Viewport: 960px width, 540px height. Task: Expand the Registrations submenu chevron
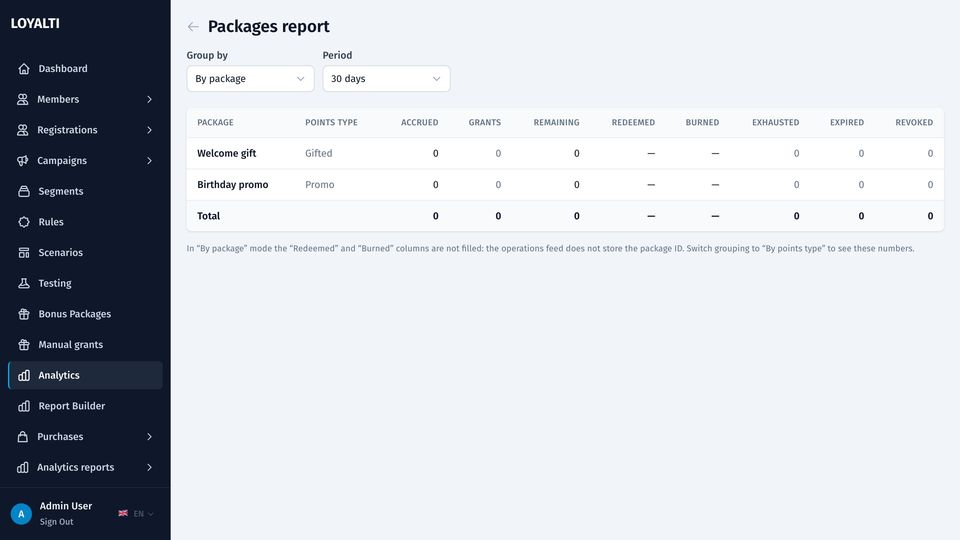pyautogui.click(x=149, y=130)
